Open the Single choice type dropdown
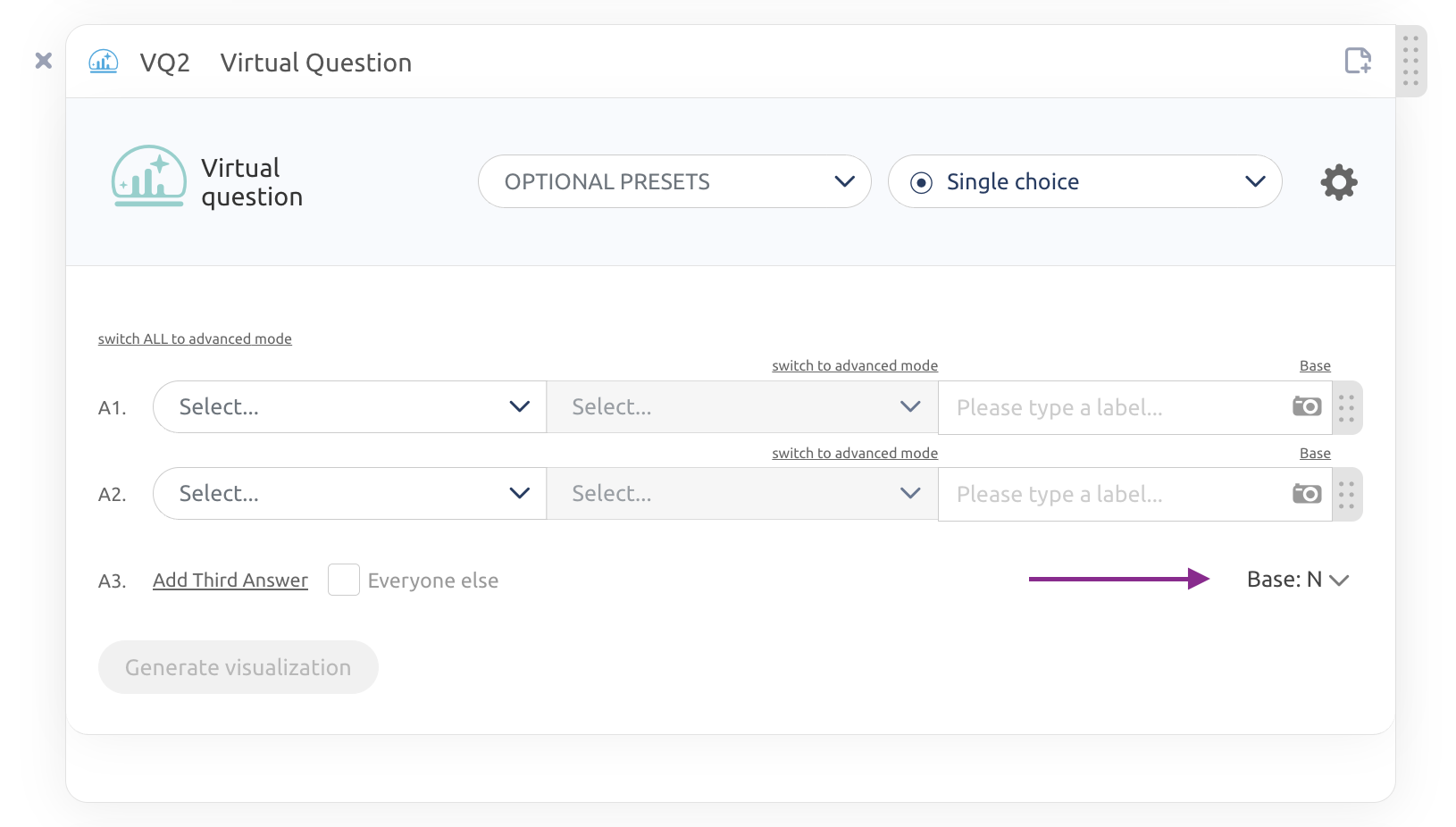This screenshot has width=1456, height=827. [x=1085, y=181]
